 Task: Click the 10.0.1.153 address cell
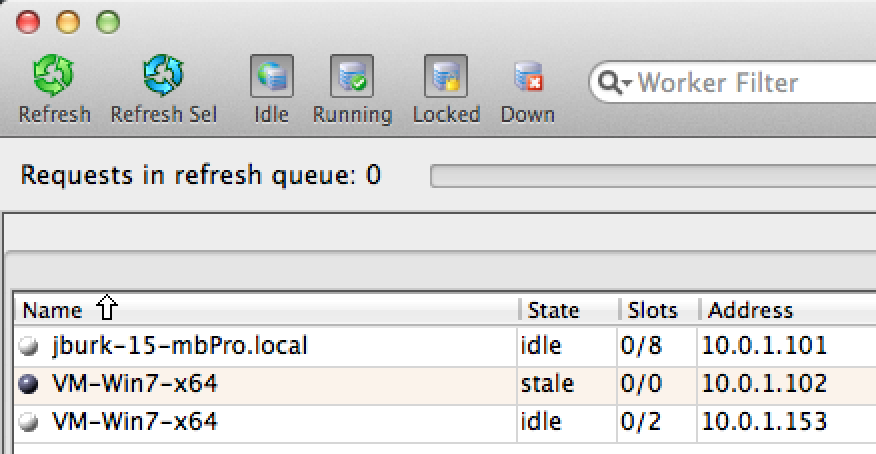[x=763, y=422]
